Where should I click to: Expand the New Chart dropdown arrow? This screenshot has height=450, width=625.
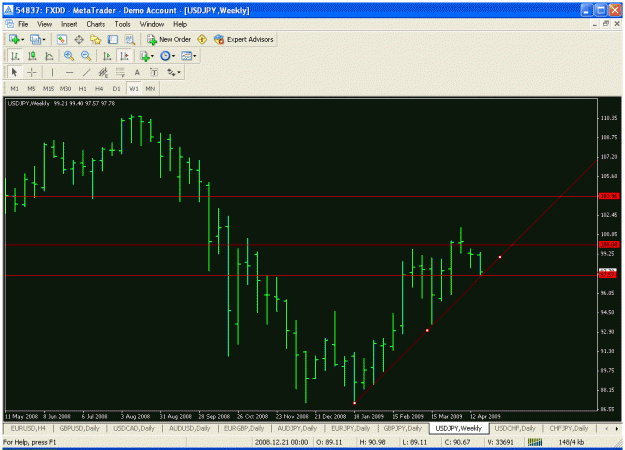(x=23, y=39)
